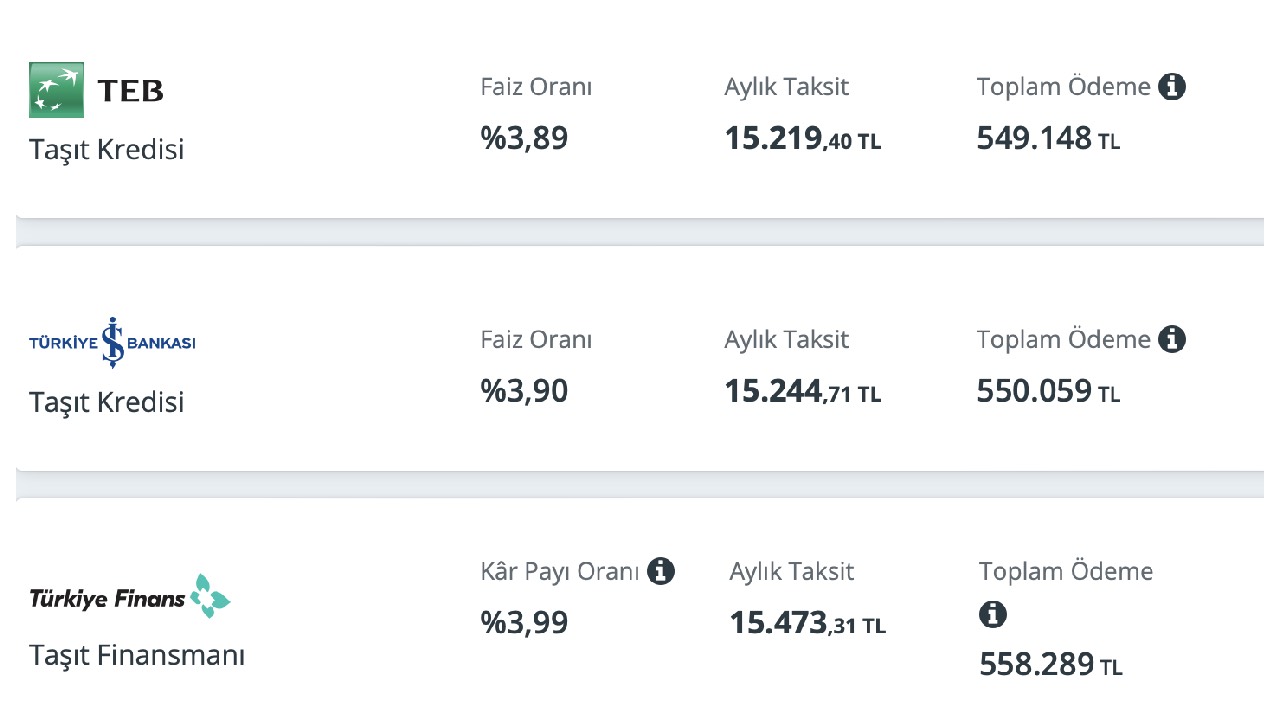The width and height of the screenshot is (1280, 720).
Task: Select İş Bankası Taşıt Kredisi title
Action: 107,403
